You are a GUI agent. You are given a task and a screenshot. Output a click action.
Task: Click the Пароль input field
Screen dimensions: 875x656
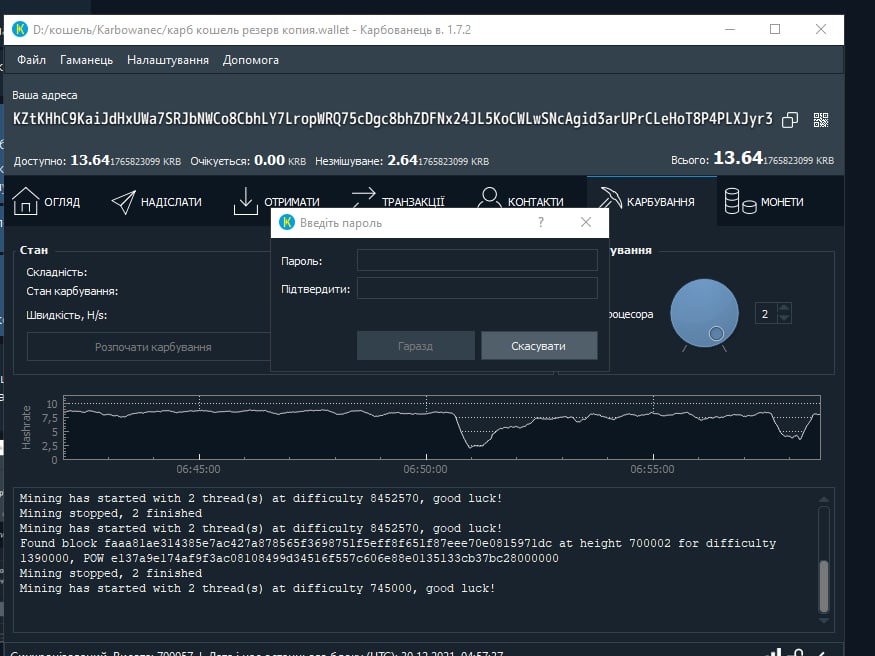tap(477, 260)
